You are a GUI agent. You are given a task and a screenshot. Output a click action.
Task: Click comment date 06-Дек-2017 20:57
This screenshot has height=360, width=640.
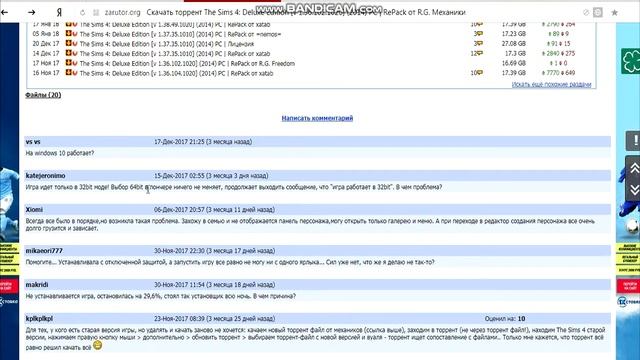click(180, 210)
